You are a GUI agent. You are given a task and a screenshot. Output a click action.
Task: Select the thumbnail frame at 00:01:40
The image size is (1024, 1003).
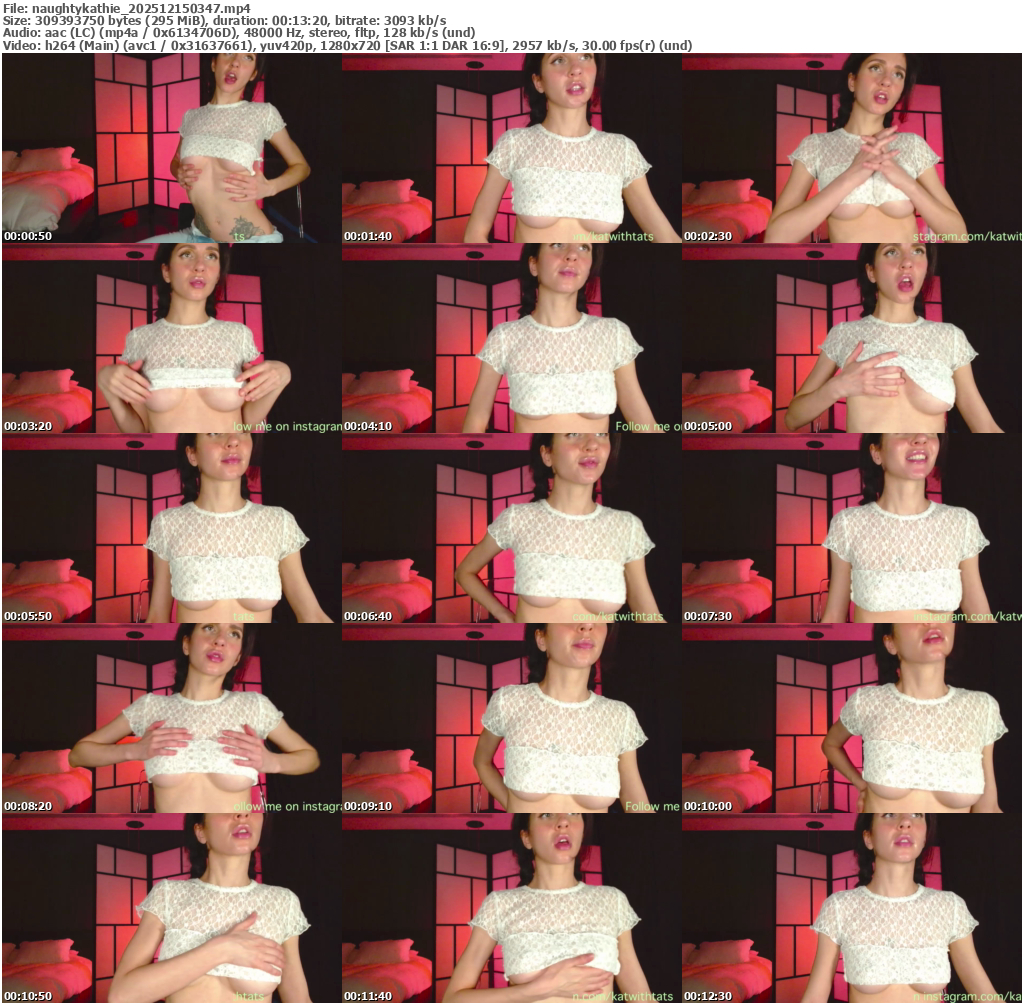coord(511,148)
